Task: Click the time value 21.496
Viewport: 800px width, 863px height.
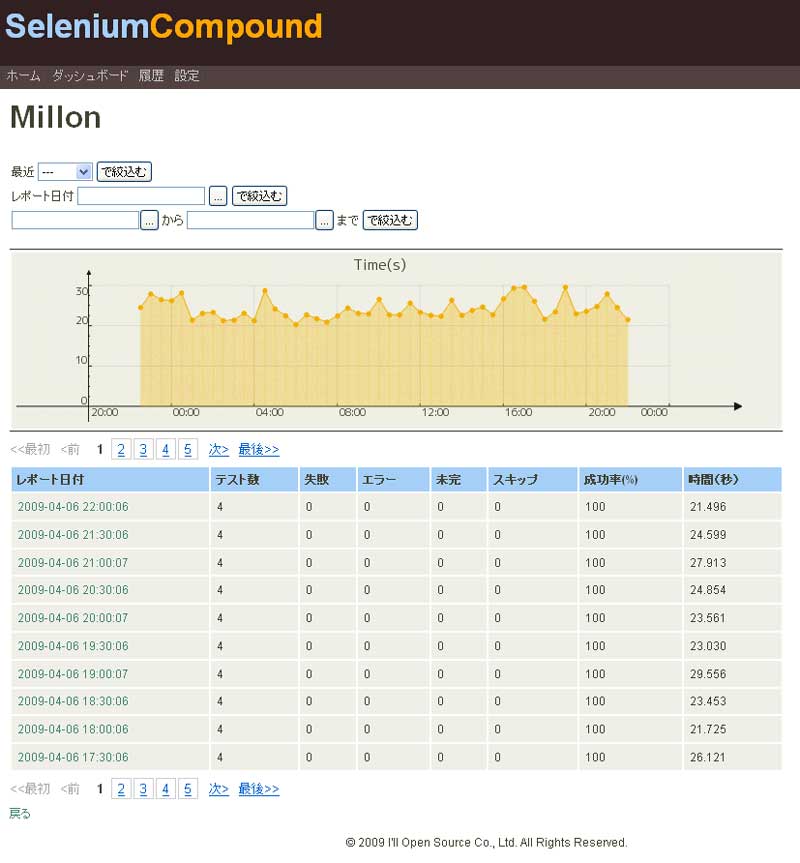Action: 708,507
